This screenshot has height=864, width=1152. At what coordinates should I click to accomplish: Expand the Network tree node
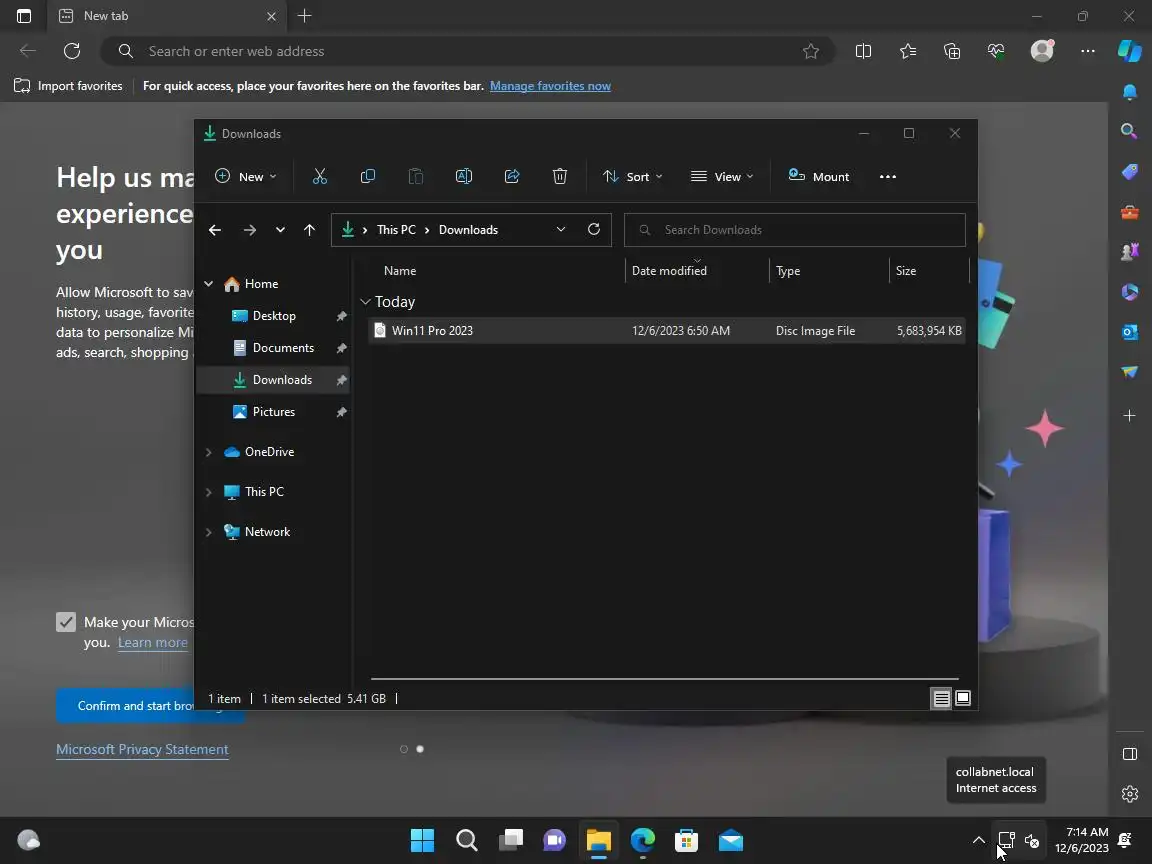[x=209, y=532]
